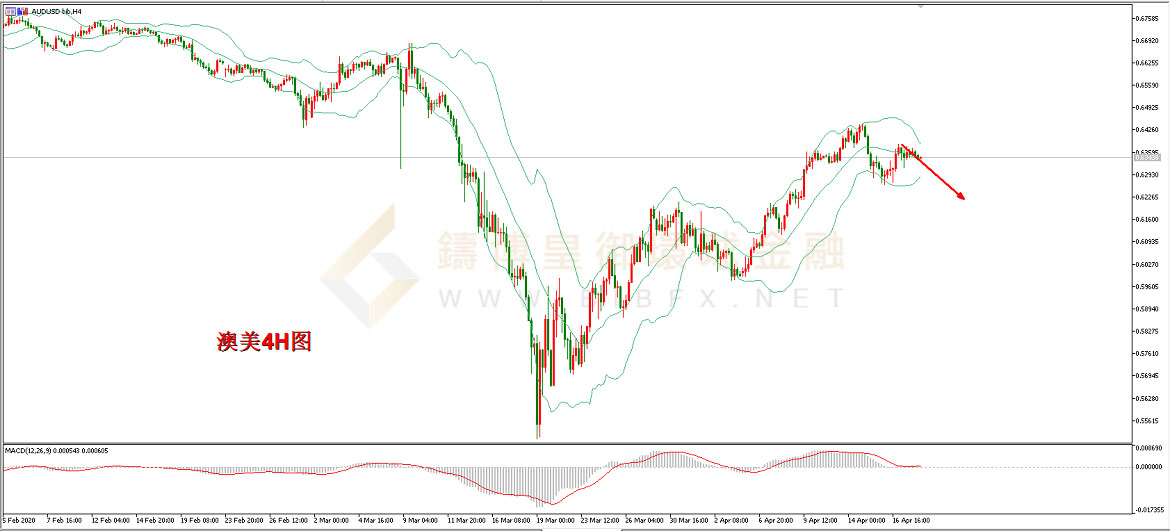Click the 0.000000 MACD zero level label
Screen dimensions: 1170x531
[1146, 466]
